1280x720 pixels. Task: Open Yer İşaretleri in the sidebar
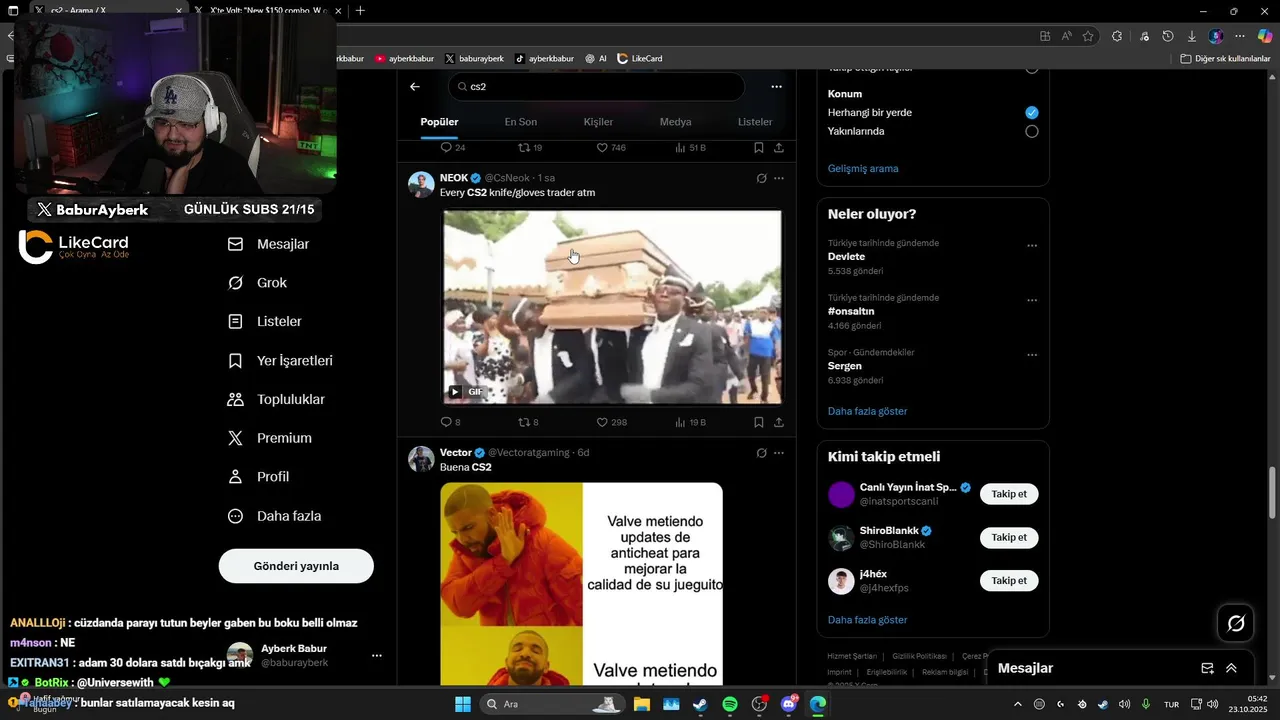(280, 361)
